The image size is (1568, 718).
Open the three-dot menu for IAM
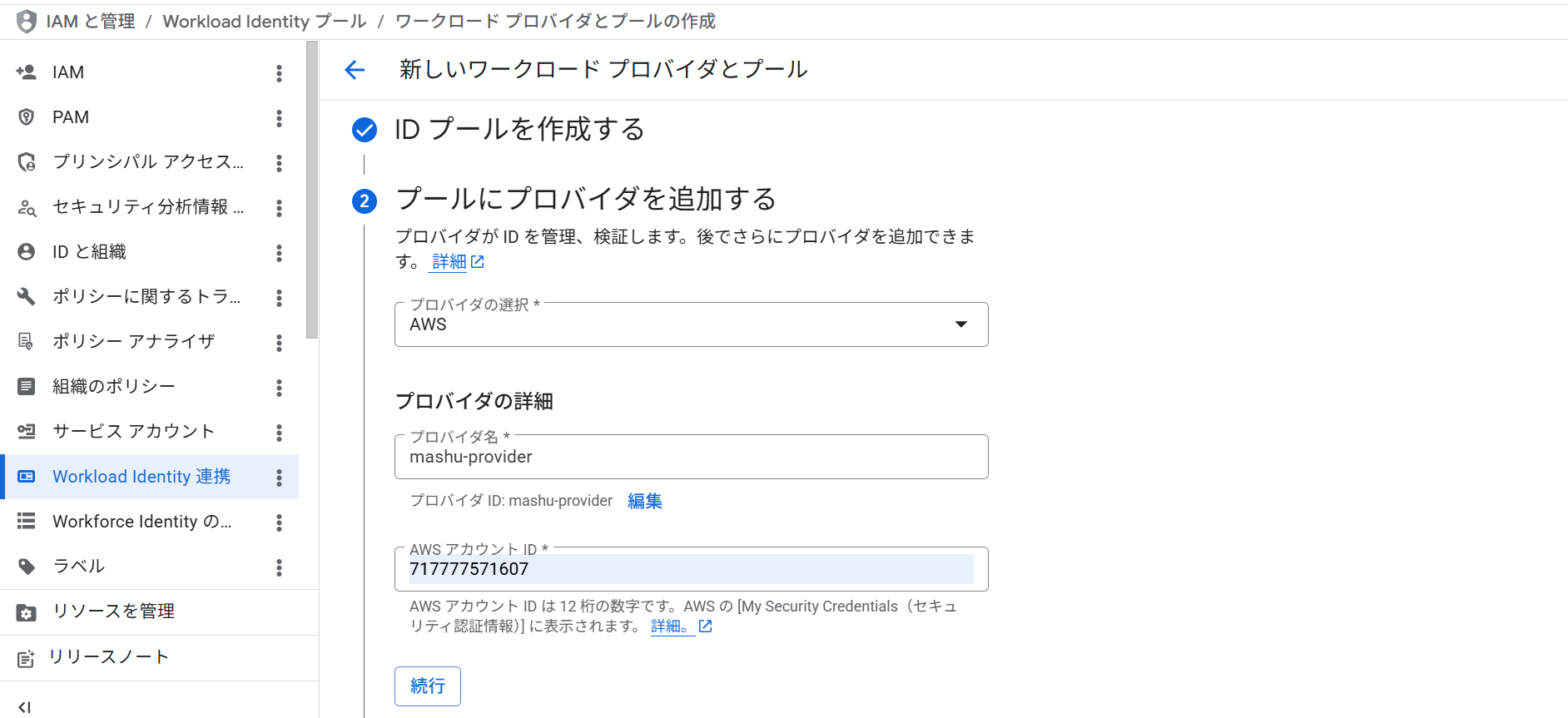click(x=279, y=73)
